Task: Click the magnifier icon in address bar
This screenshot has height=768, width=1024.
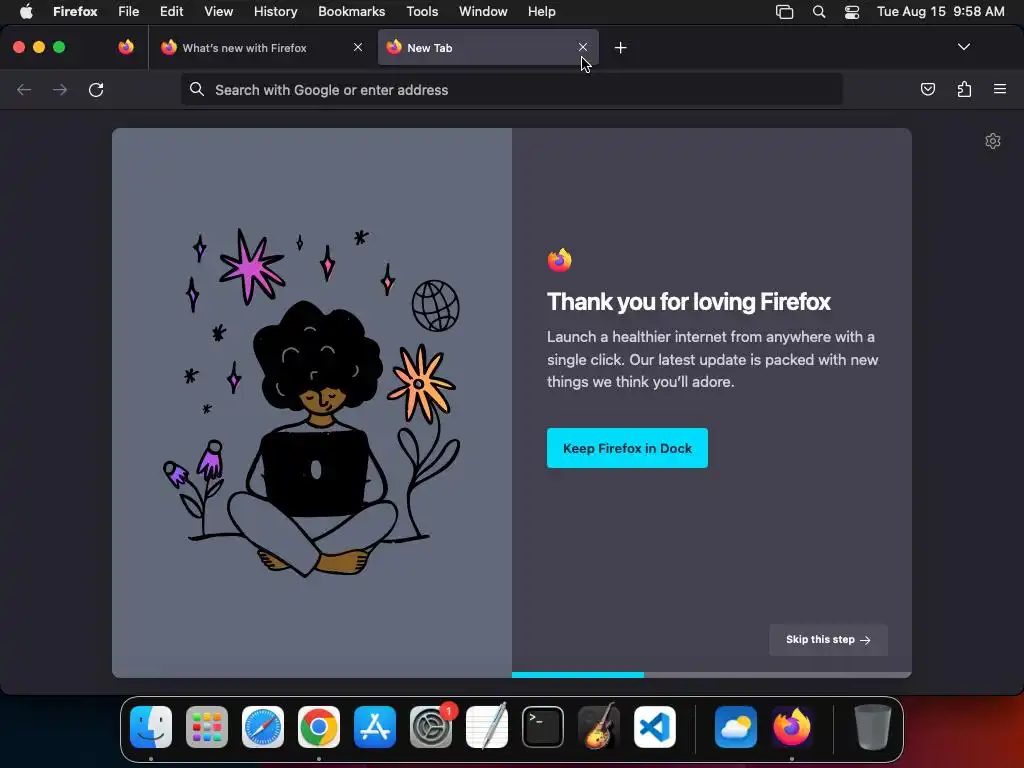Action: click(x=197, y=89)
